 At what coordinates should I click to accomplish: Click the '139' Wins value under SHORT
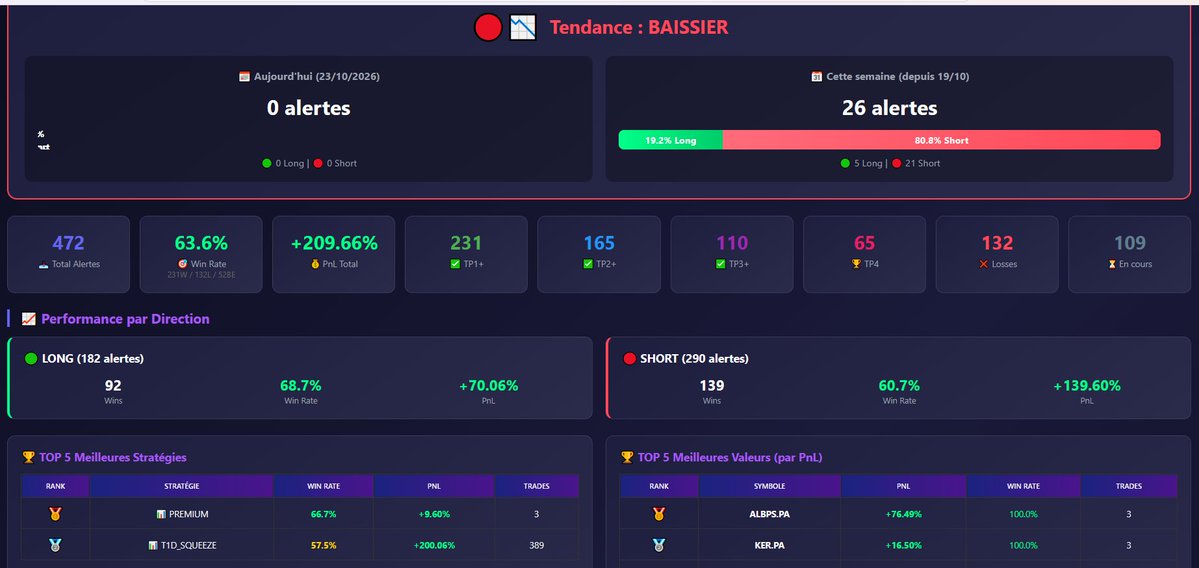[712, 385]
